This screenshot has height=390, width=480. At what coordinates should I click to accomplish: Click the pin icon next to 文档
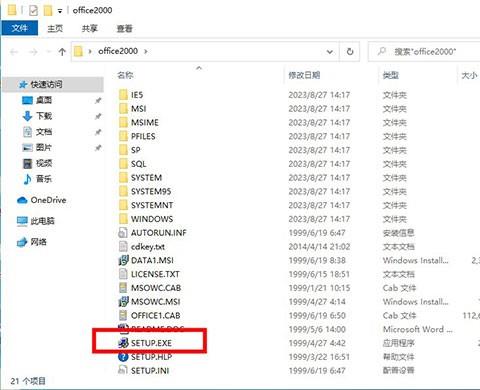click(x=98, y=132)
